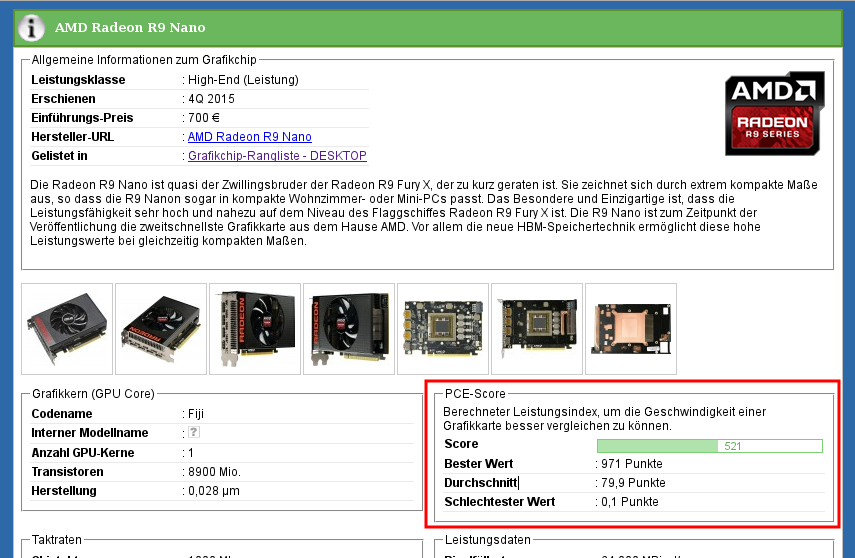Open the fifth thumbnail showing bare PCB
This screenshot has height=558, width=855.
(442, 329)
